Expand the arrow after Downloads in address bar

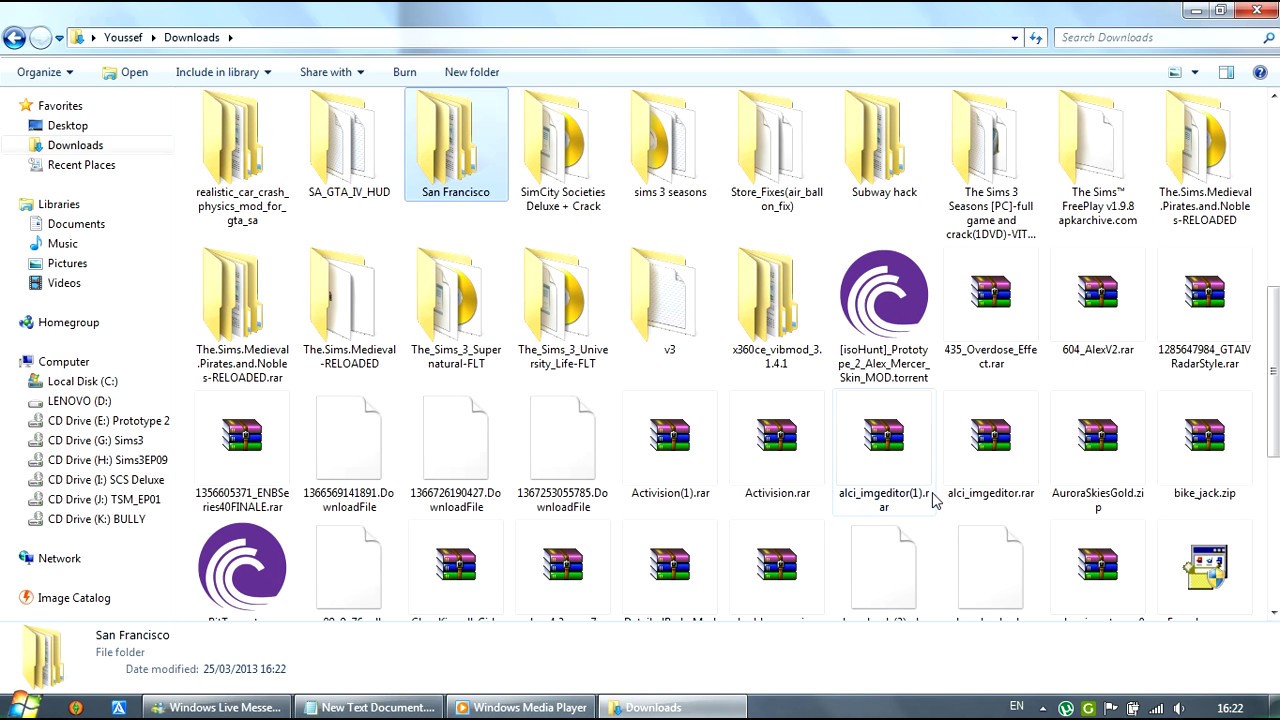point(230,38)
